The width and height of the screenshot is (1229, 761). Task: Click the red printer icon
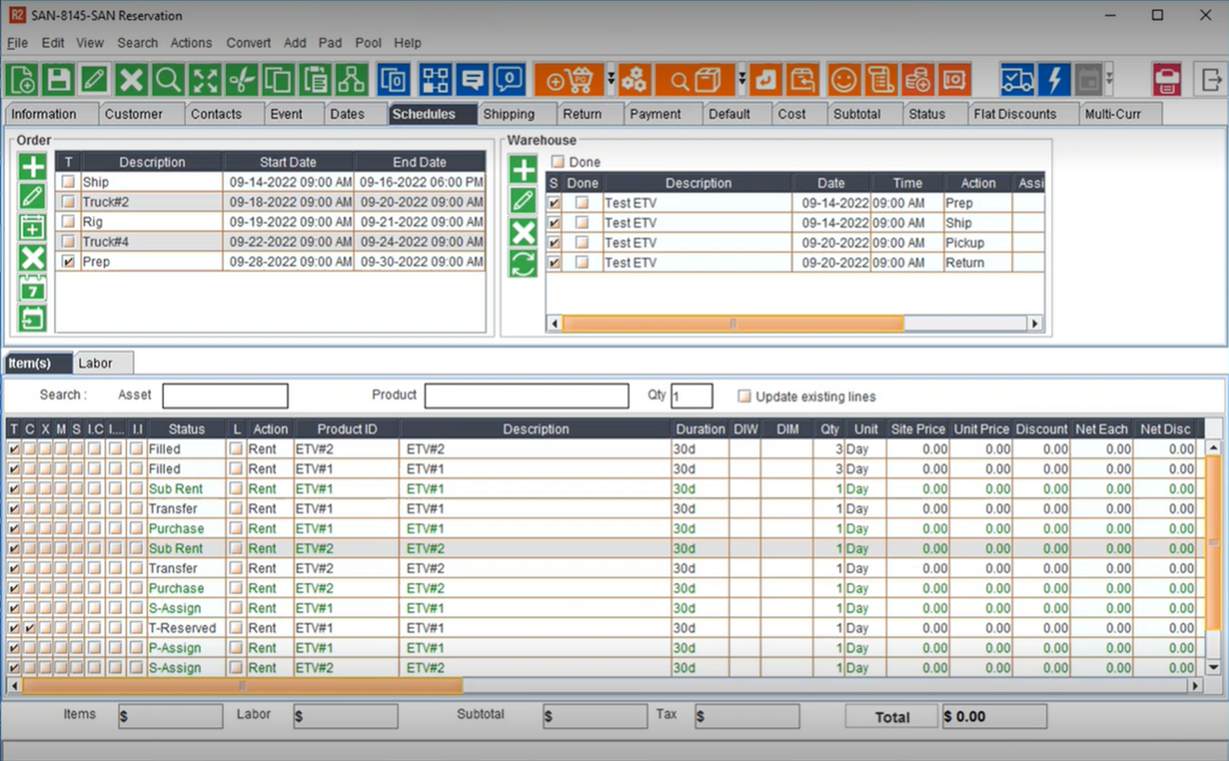[x=1166, y=80]
